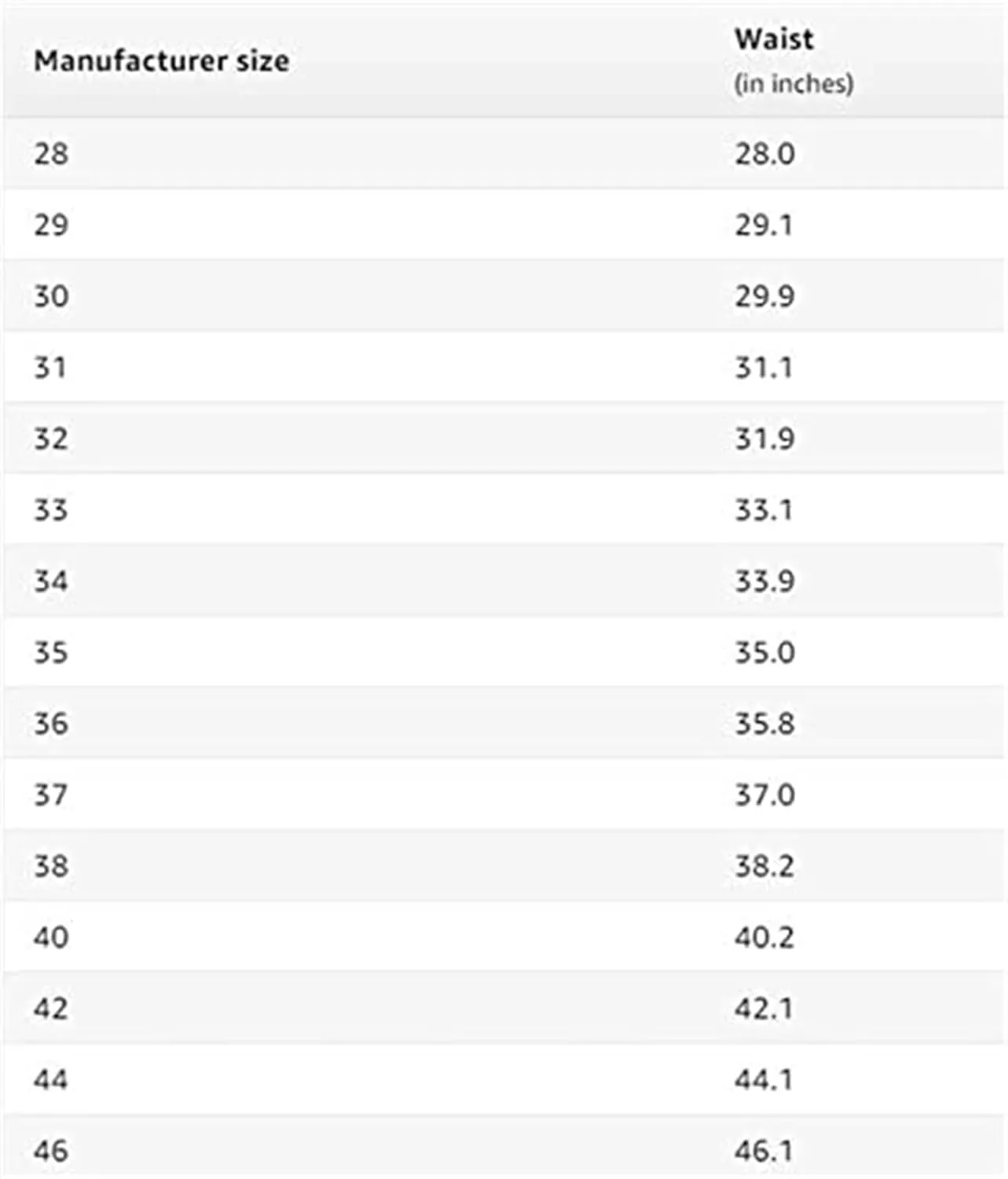Click waist value 28.0
The image size is (1008, 1179).
coord(764,153)
